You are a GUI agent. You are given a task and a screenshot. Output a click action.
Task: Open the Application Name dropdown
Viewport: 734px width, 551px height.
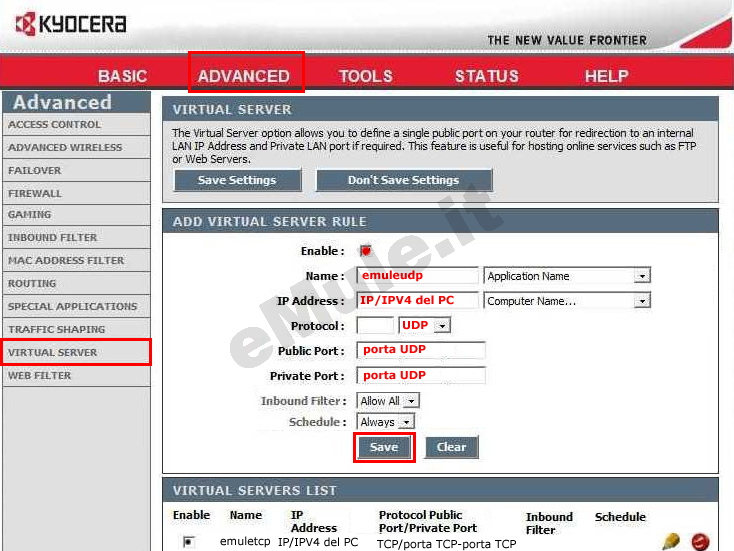tap(567, 276)
